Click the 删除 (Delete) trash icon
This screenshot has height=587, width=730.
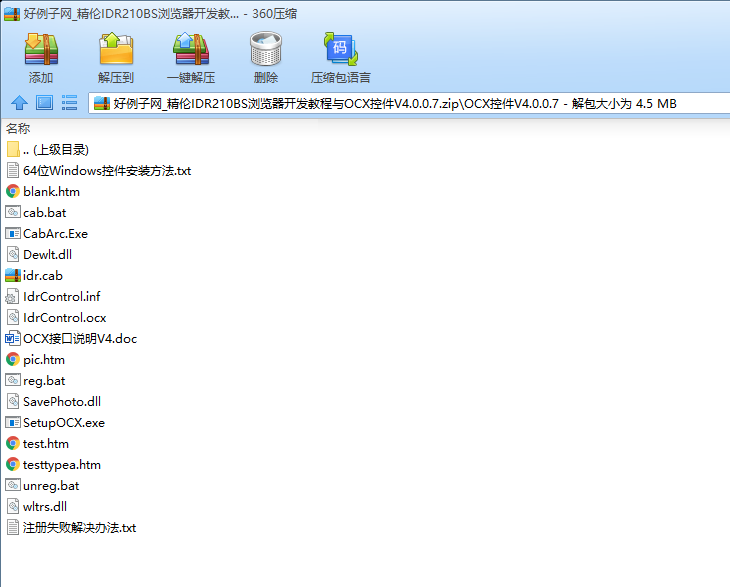point(266,49)
